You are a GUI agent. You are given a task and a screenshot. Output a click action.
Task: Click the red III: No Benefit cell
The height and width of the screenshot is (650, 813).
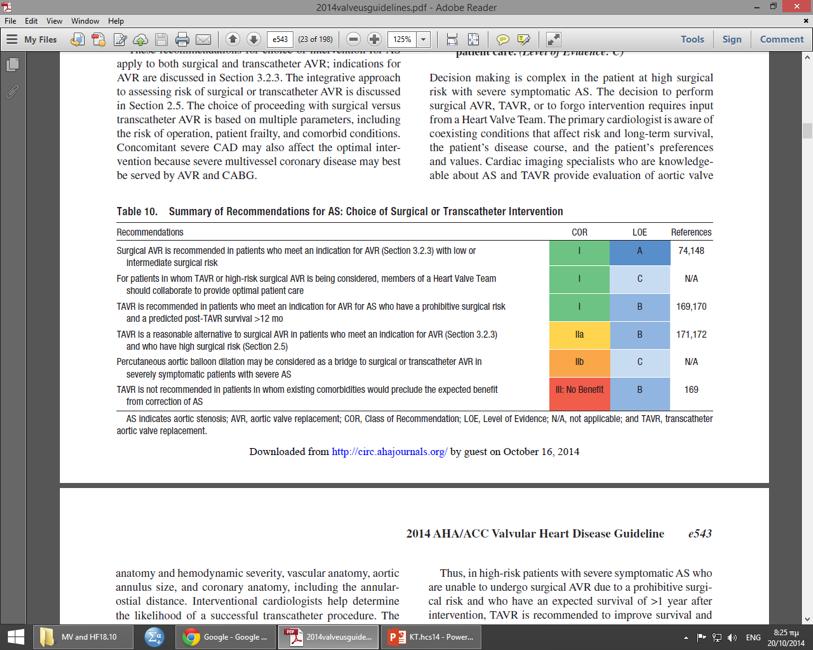tap(579, 394)
